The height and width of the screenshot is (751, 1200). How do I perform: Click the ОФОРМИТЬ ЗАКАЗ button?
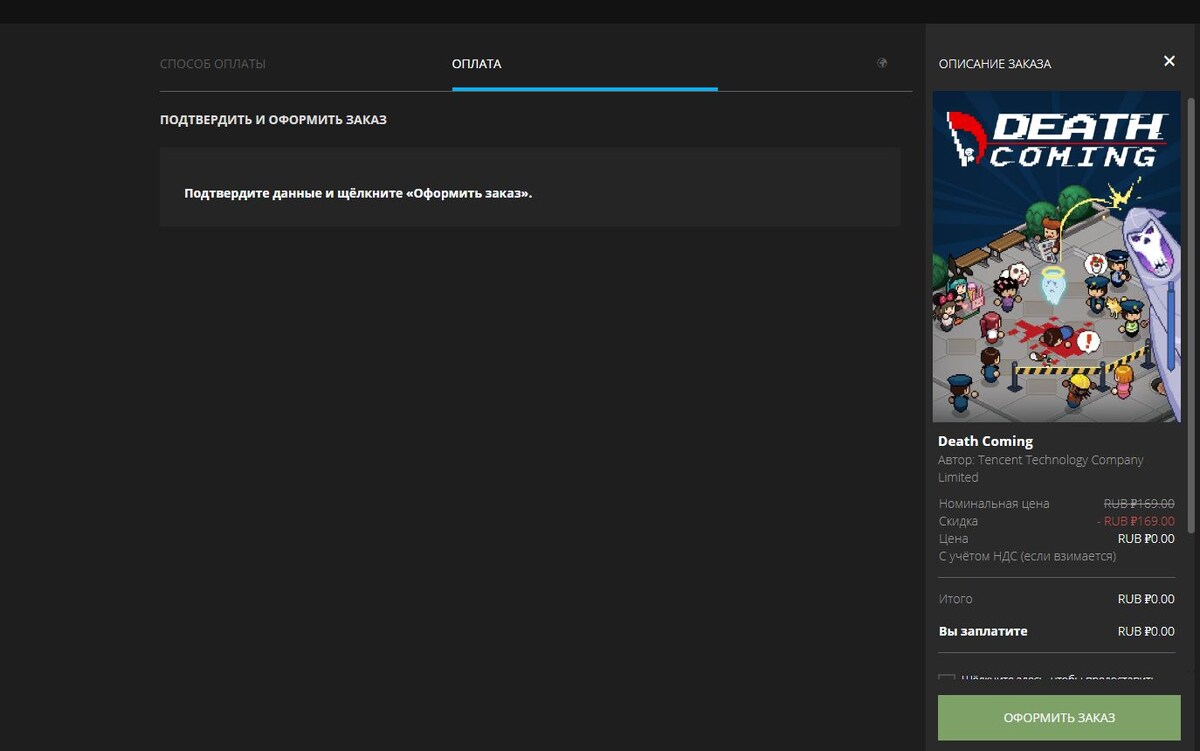1059,718
